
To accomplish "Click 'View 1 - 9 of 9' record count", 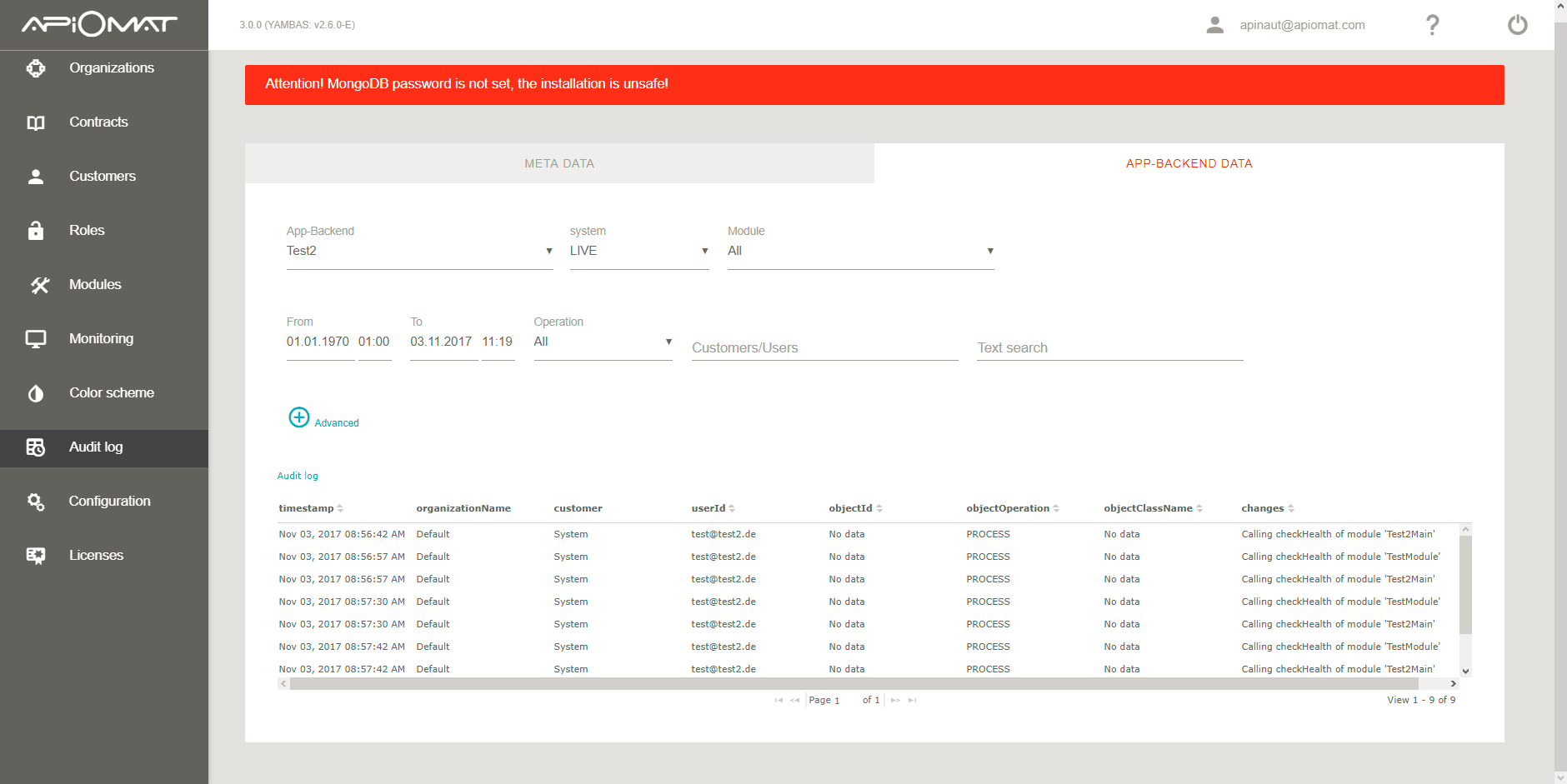I will (1421, 701).
